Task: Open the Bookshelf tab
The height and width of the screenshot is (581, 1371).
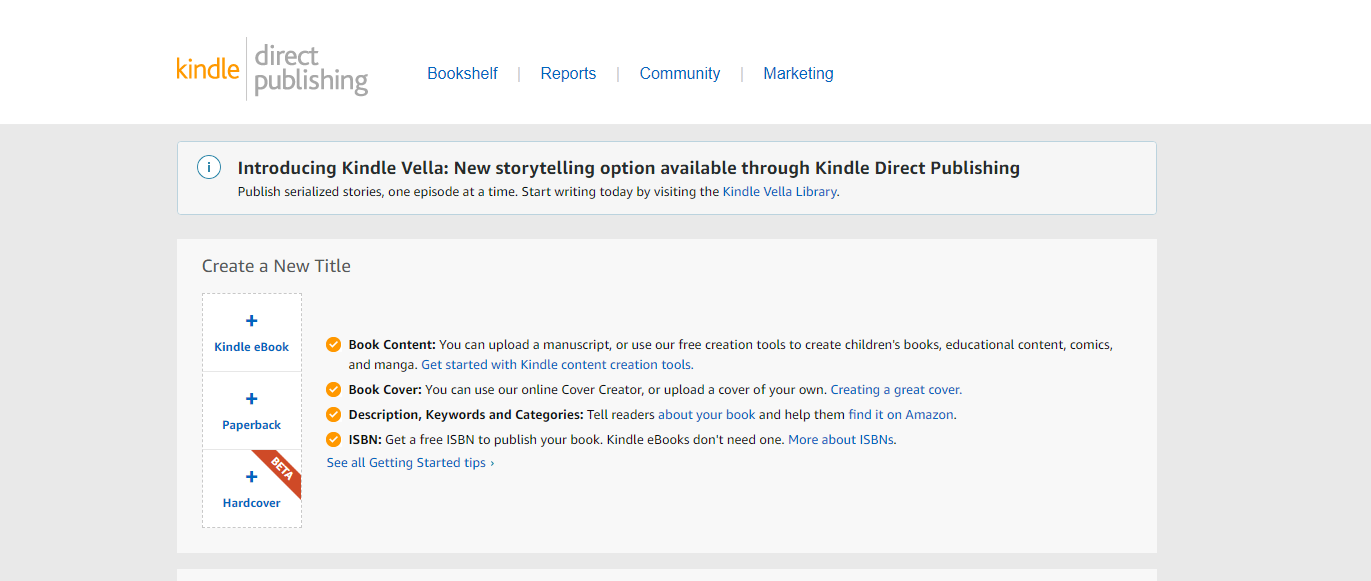Action: pyautogui.click(x=462, y=74)
